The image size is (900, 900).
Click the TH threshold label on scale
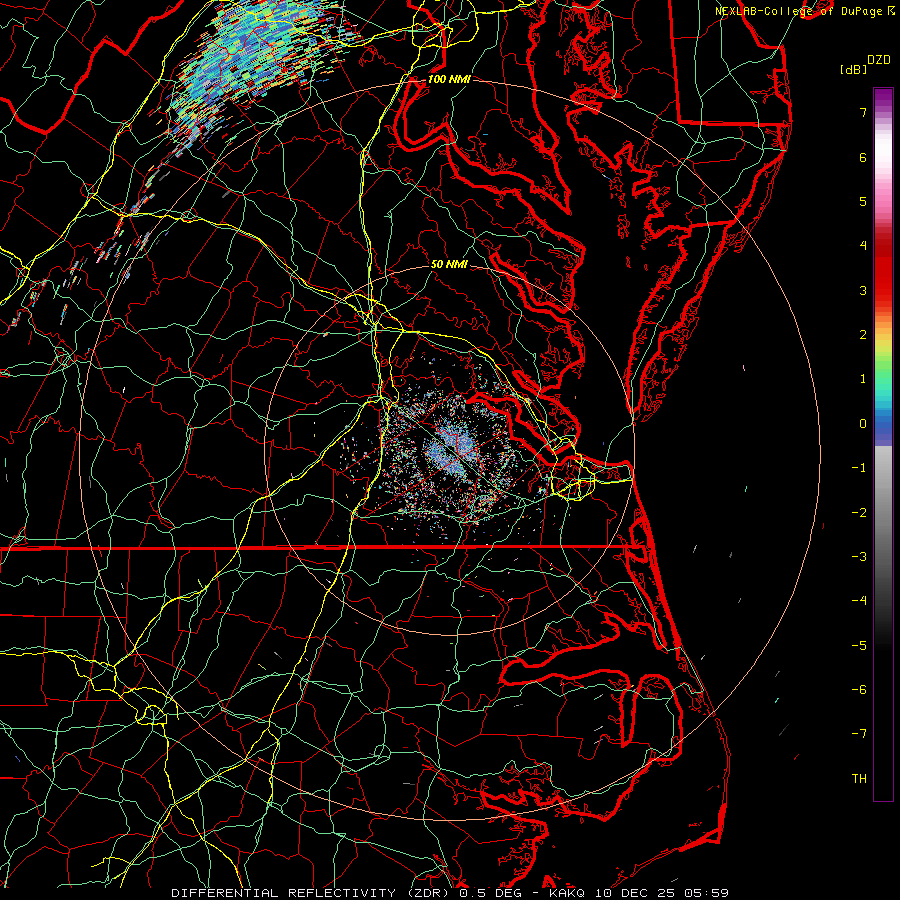click(859, 779)
